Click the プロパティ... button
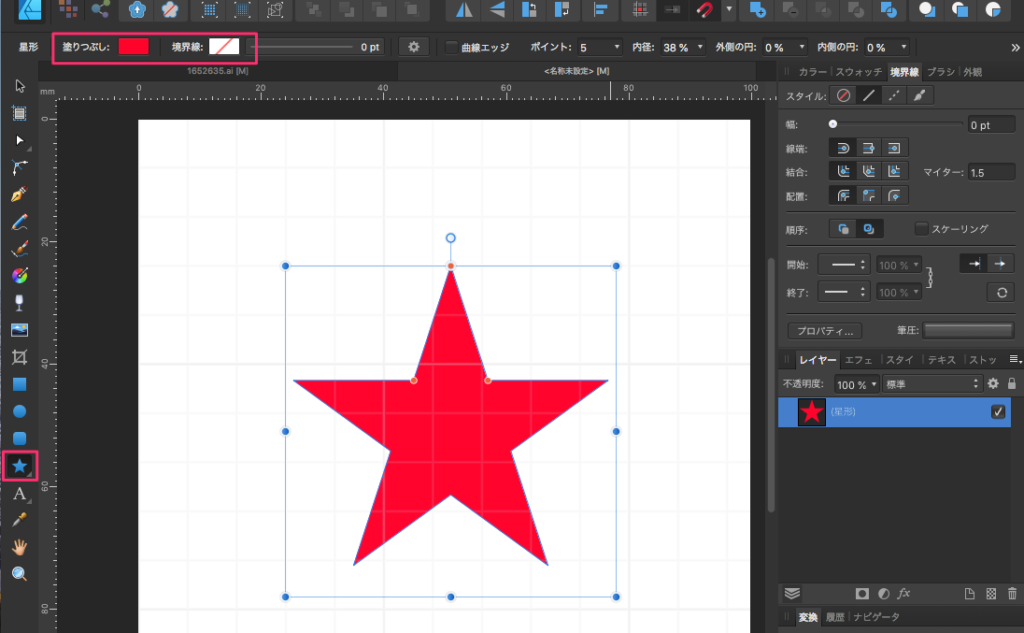This screenshot has height=633, width=1024. pyautogui.click(x=825, y=330)
